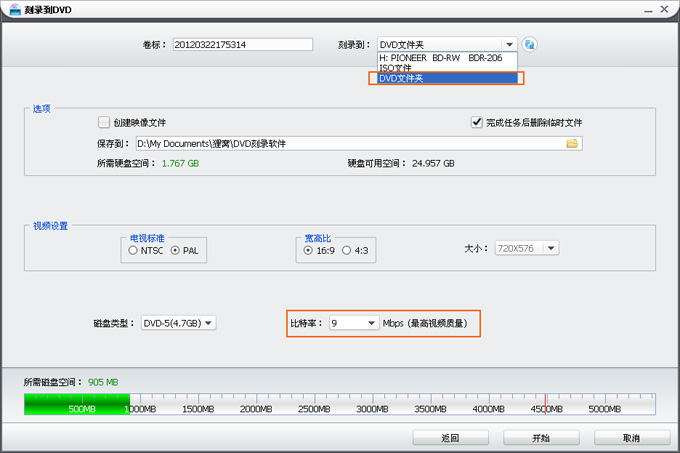This screenshot has height=453, width=680.
Task: Click the refresh drives icon
Action: pyautogui.click(x=529, y=44)
